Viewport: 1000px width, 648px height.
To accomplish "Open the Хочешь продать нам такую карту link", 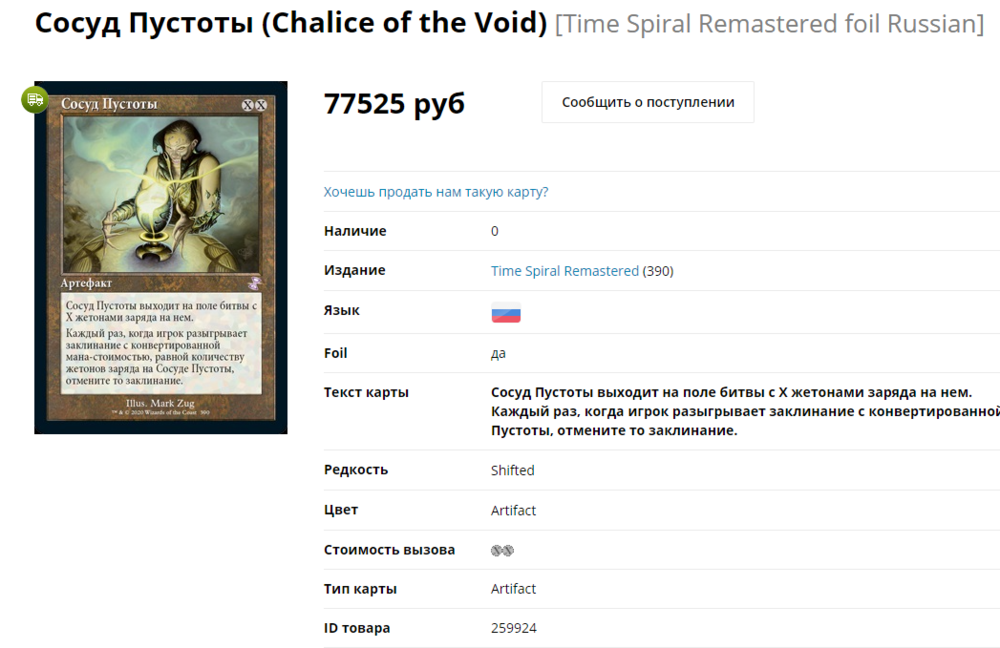I will point(436,192).
